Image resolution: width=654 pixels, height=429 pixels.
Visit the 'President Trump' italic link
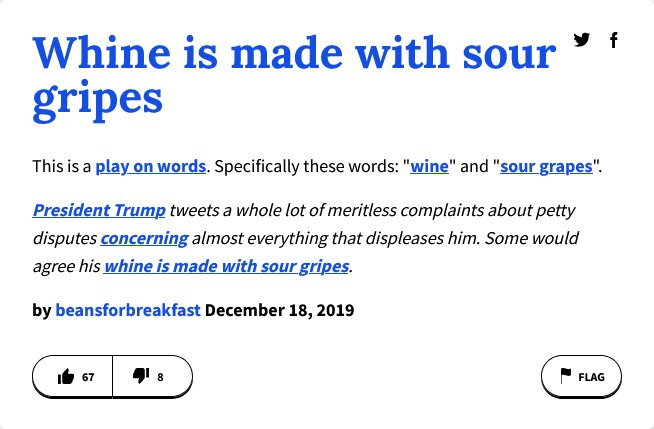tap(99, 210)
